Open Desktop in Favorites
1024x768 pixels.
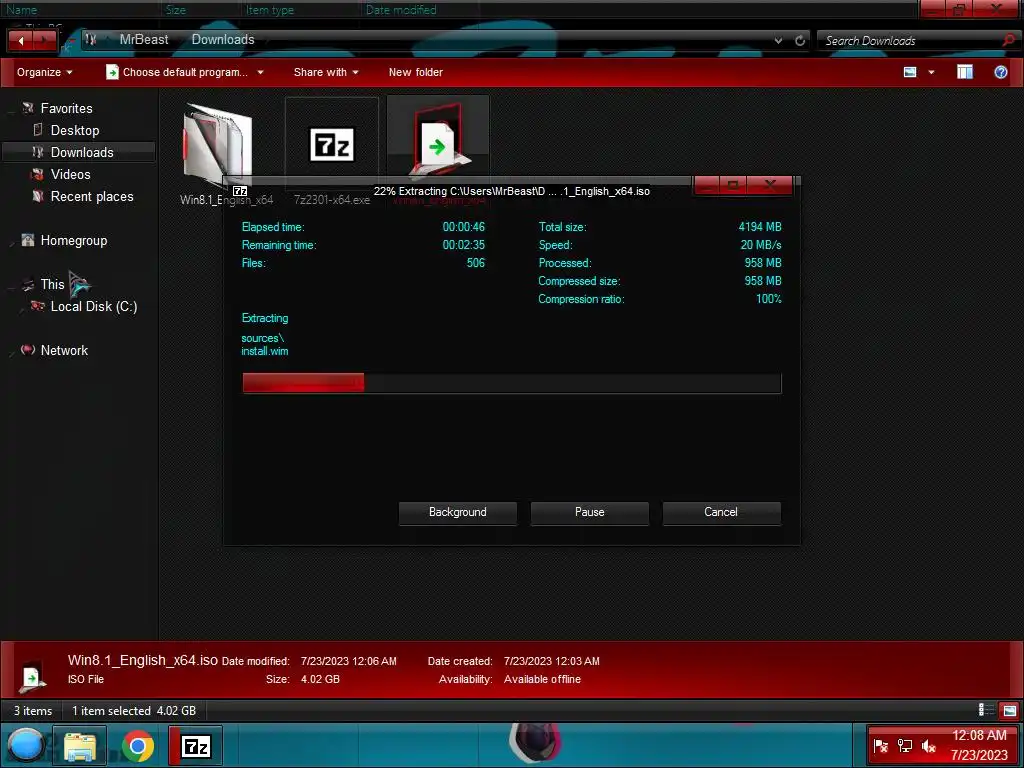74,130
